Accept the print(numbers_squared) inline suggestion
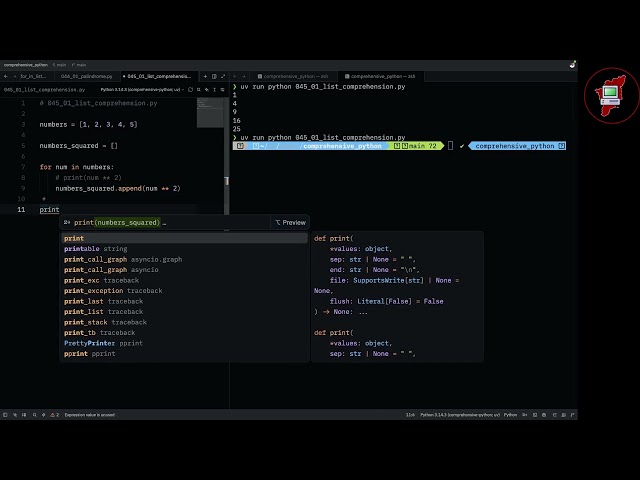The height and width of the screenshot is (480, 640). [x=117, y=222]
